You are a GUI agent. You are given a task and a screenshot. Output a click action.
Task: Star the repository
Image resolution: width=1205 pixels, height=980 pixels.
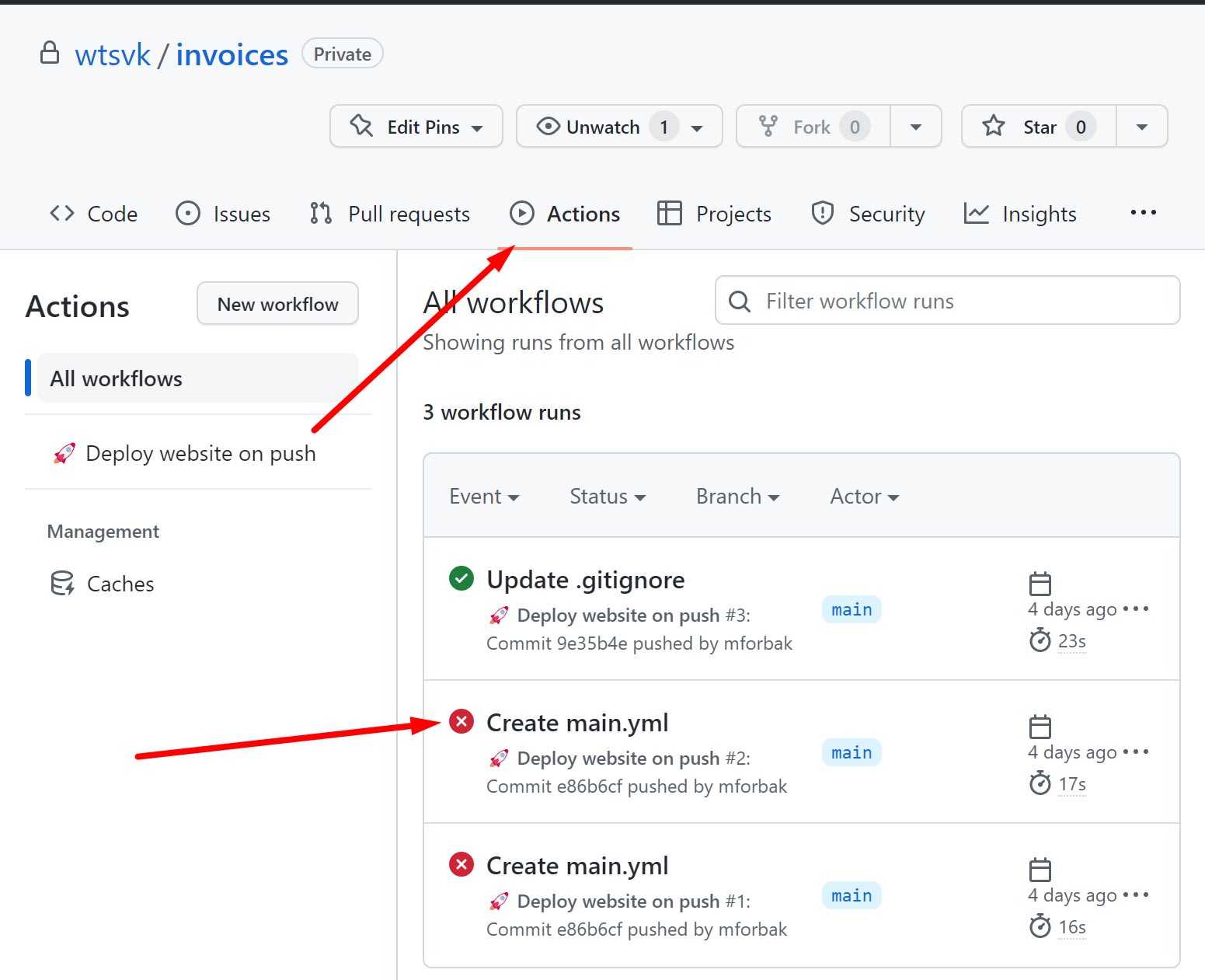click(1039, 127)
